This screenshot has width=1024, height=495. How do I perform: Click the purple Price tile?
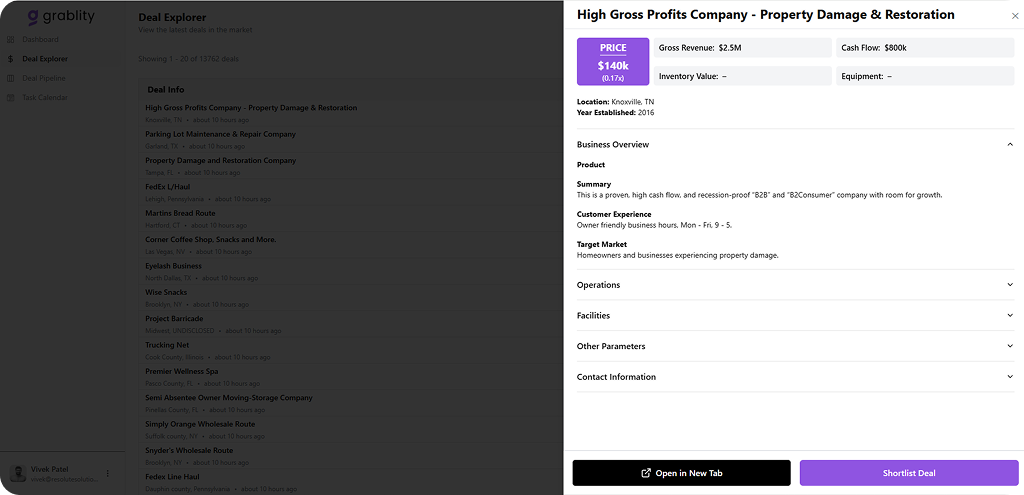click(x=613, y=62)
